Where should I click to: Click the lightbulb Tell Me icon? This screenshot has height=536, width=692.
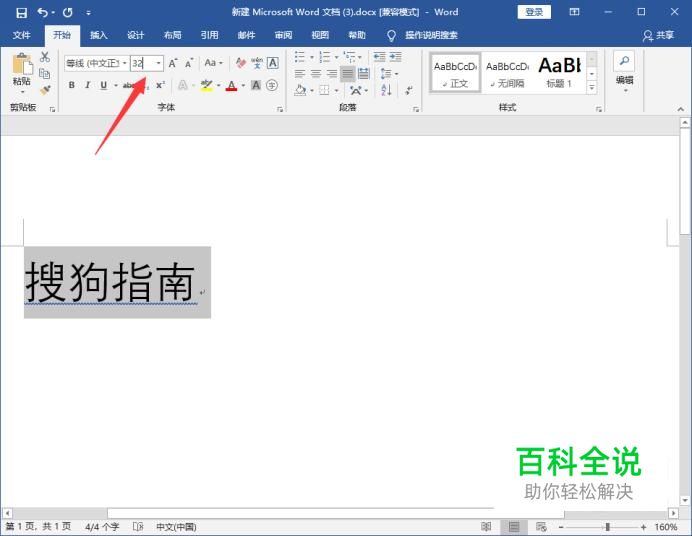tap(391, 35)
